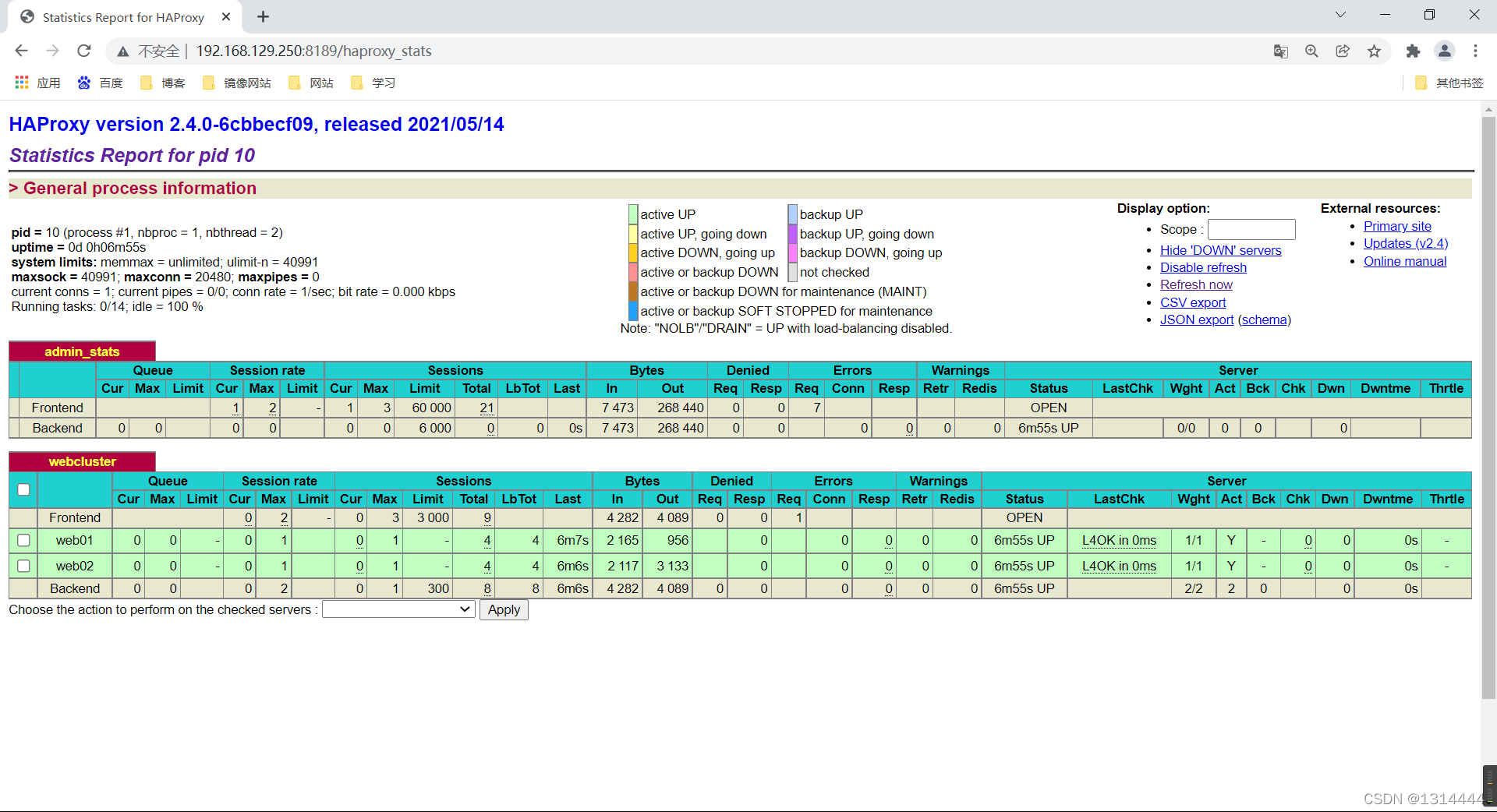The image size is (1497, 812).
Task: Click the web01 total sessions value 4
Action: tap(487, 540)
